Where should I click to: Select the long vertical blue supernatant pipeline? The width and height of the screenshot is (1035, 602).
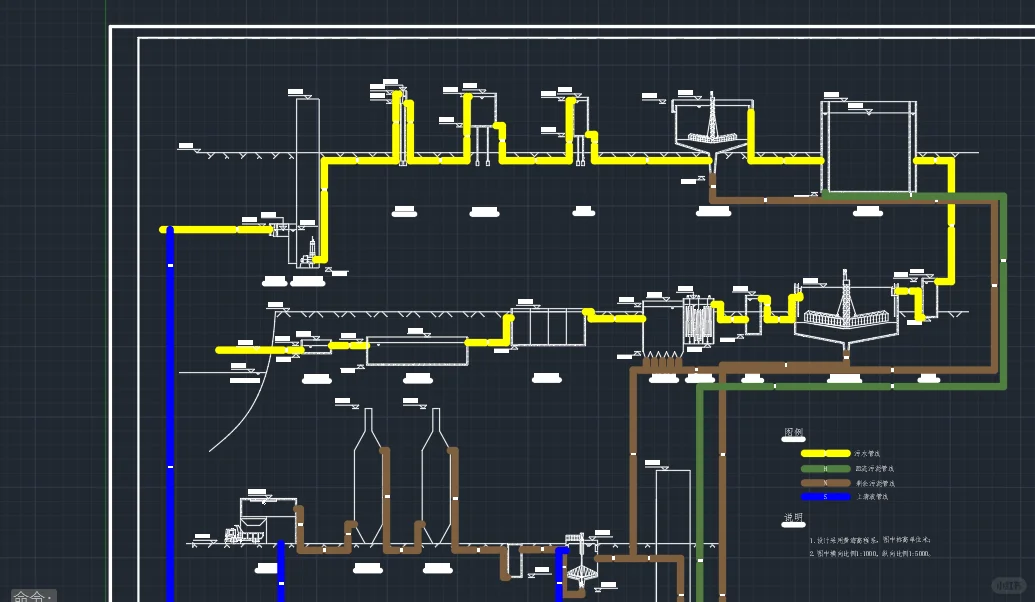pos(170,414)
